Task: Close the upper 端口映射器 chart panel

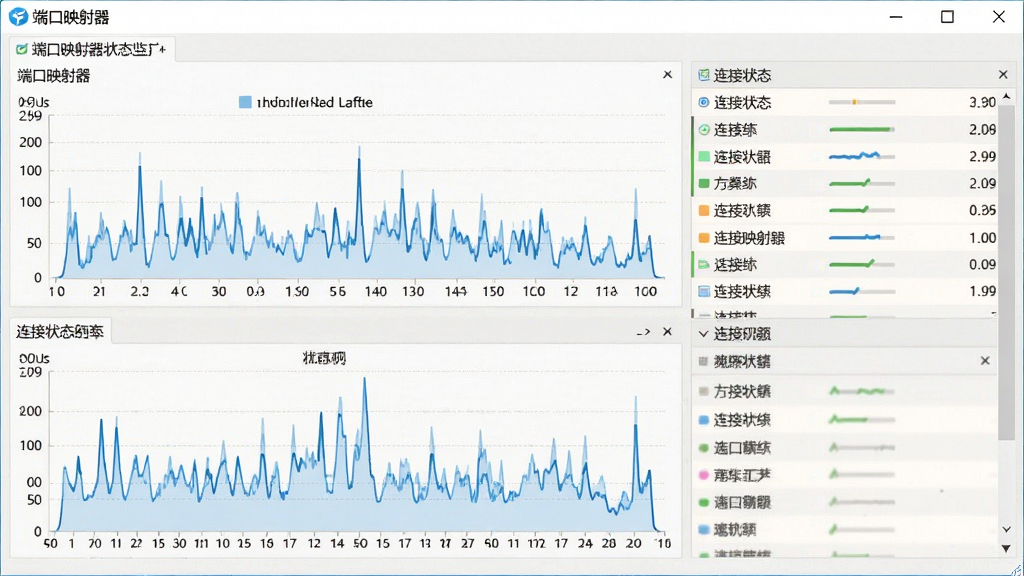Action: 667,74
